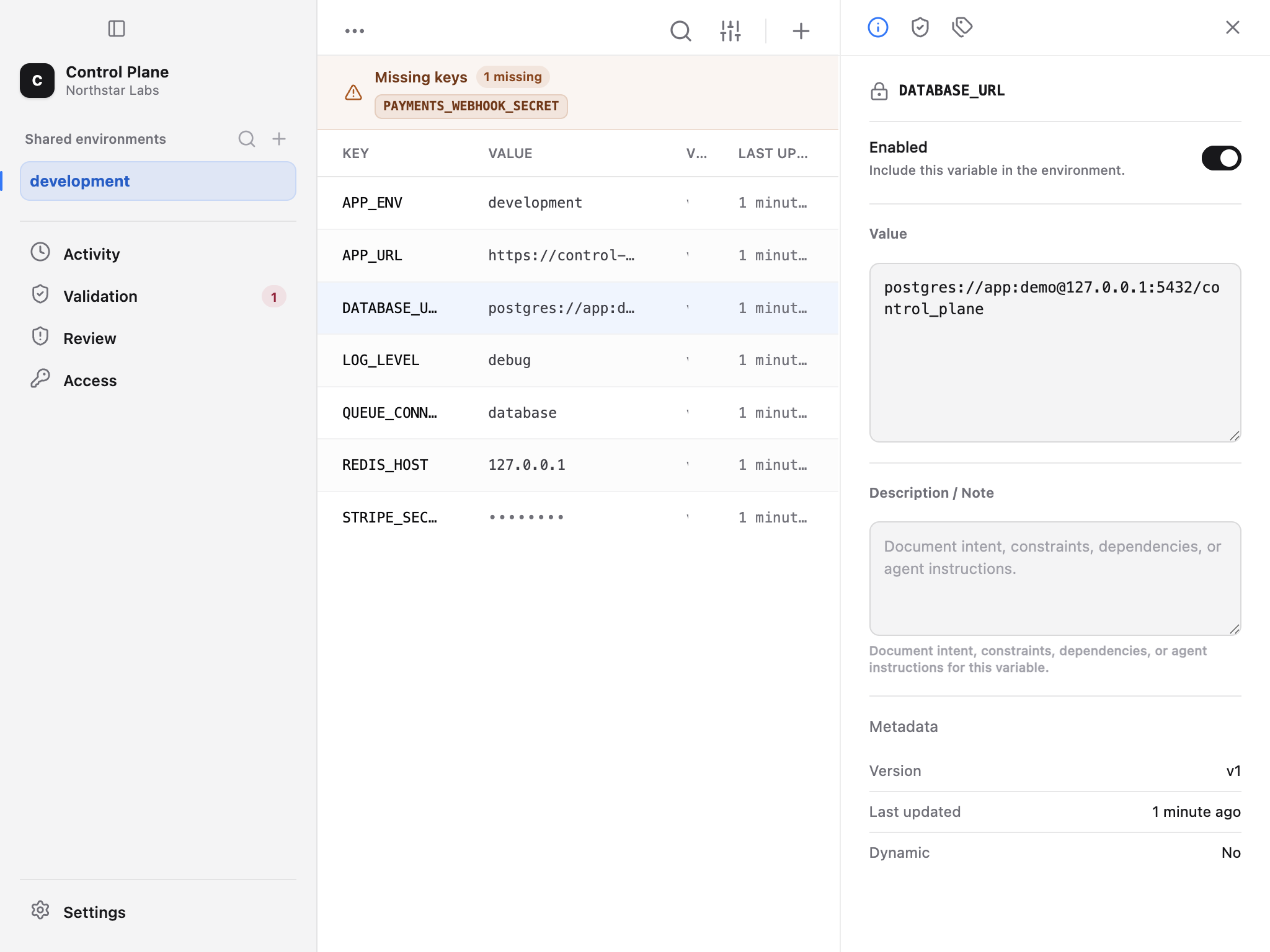This screenshot has width=1270, height=952.
Task: Grab the Description field resize handle
Action: click(1234, 629)
